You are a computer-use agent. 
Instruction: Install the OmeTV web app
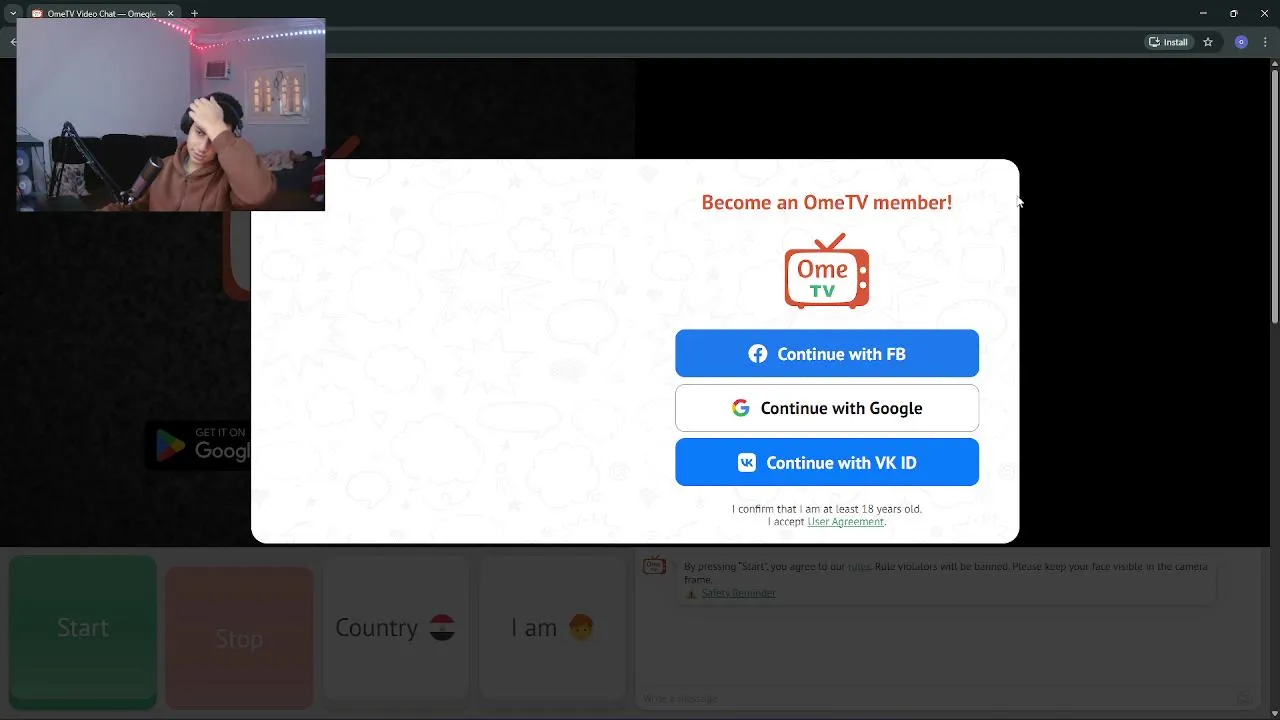point(1169,42)
